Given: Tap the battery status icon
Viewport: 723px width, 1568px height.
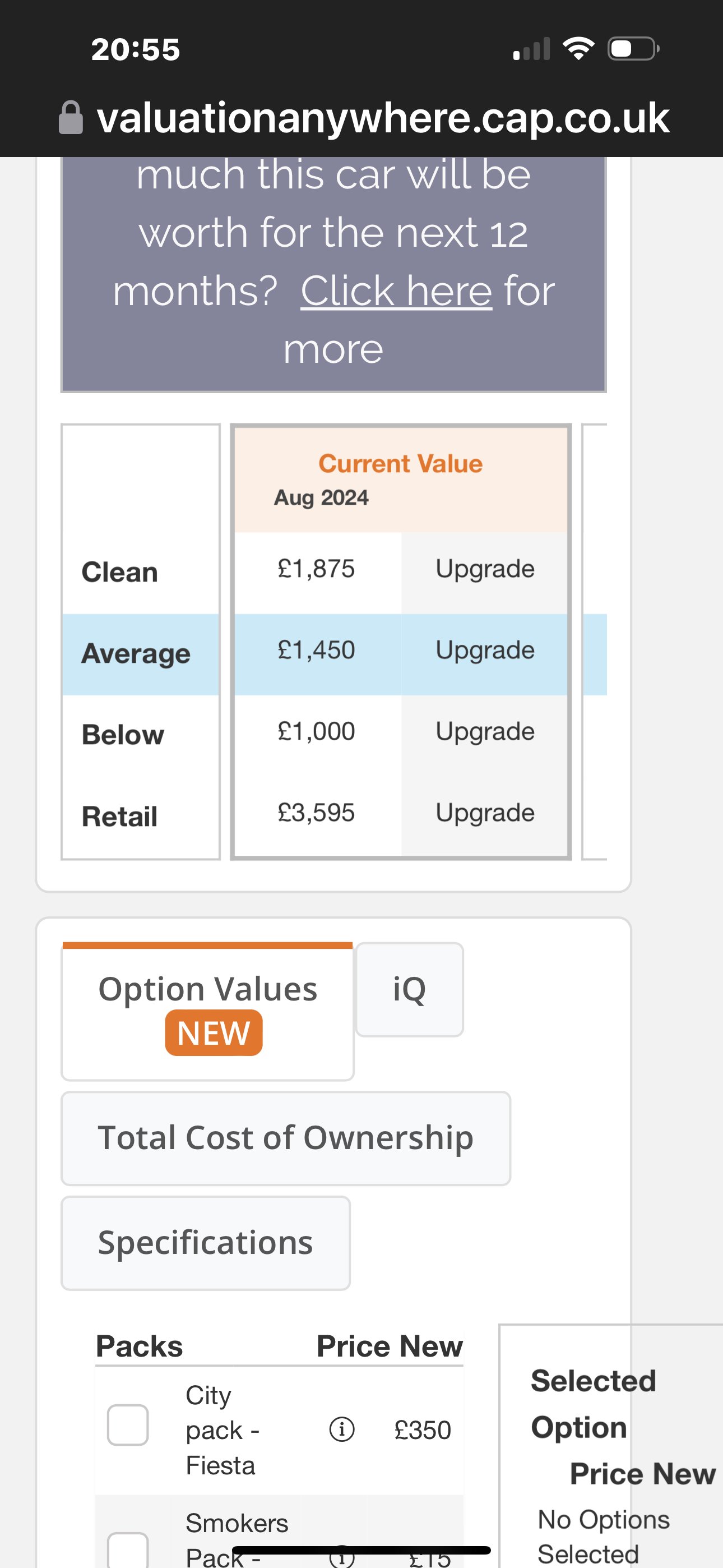Looking at the screenshot, I should (633, 48).
